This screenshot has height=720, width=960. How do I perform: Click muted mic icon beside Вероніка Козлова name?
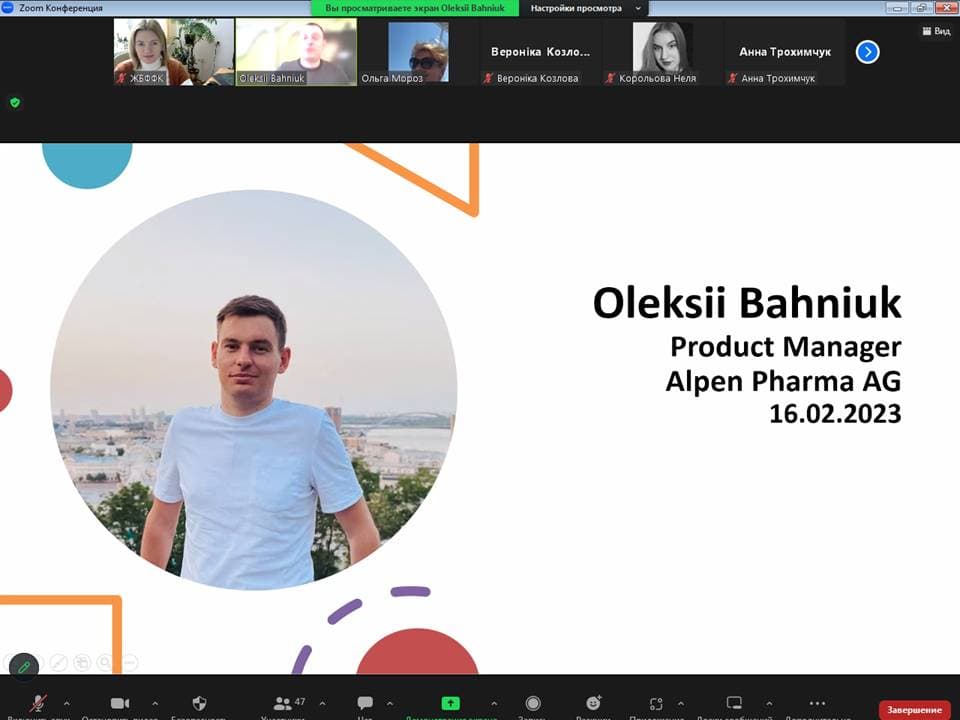(488, 78)
